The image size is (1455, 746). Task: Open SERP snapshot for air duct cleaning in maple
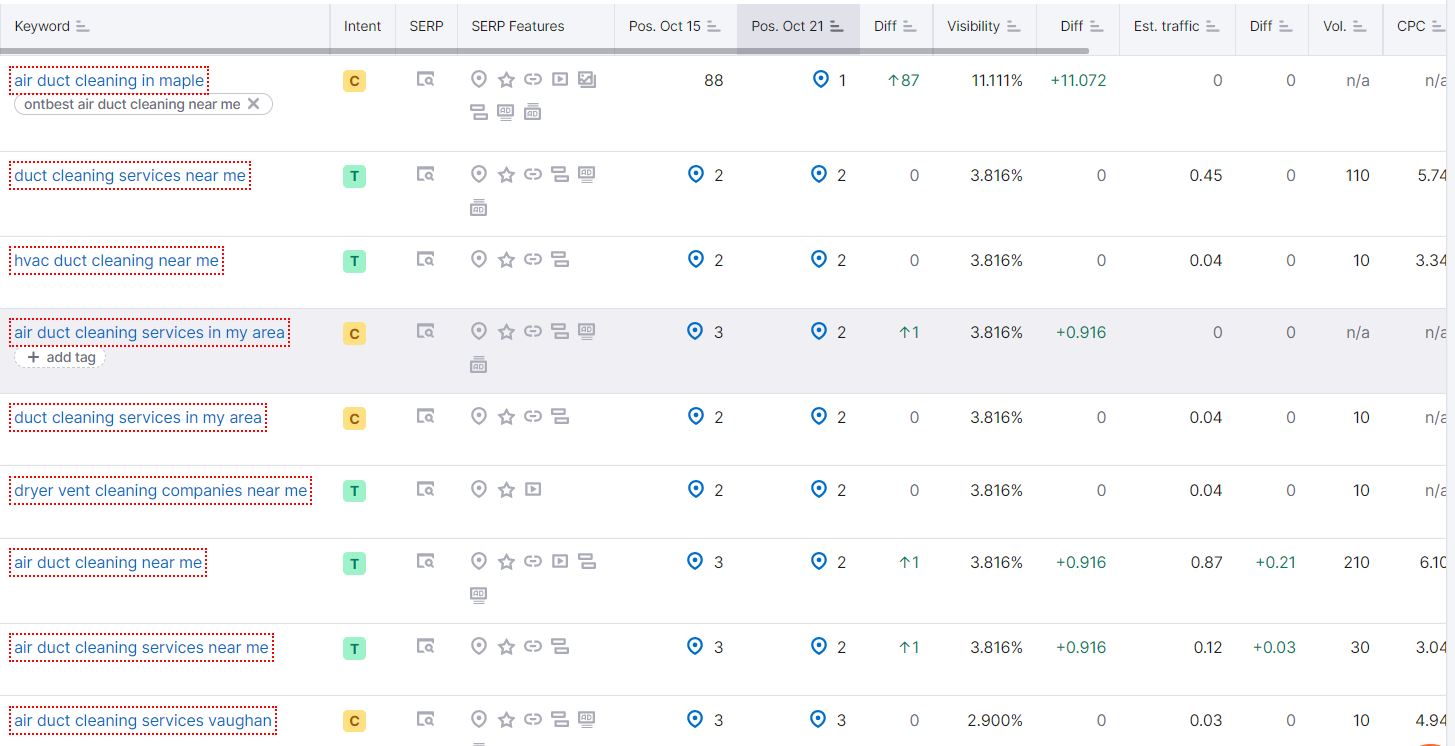pos(426,80)
